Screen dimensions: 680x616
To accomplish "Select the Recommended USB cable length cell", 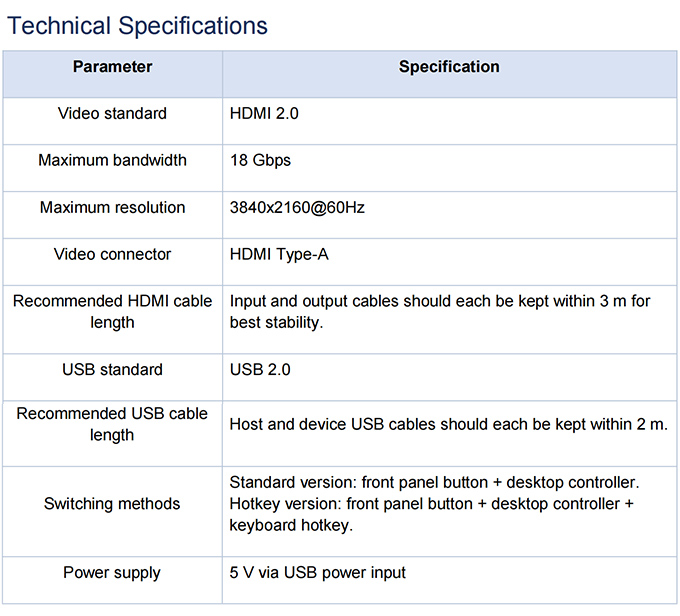I will [x=113, y=424].
